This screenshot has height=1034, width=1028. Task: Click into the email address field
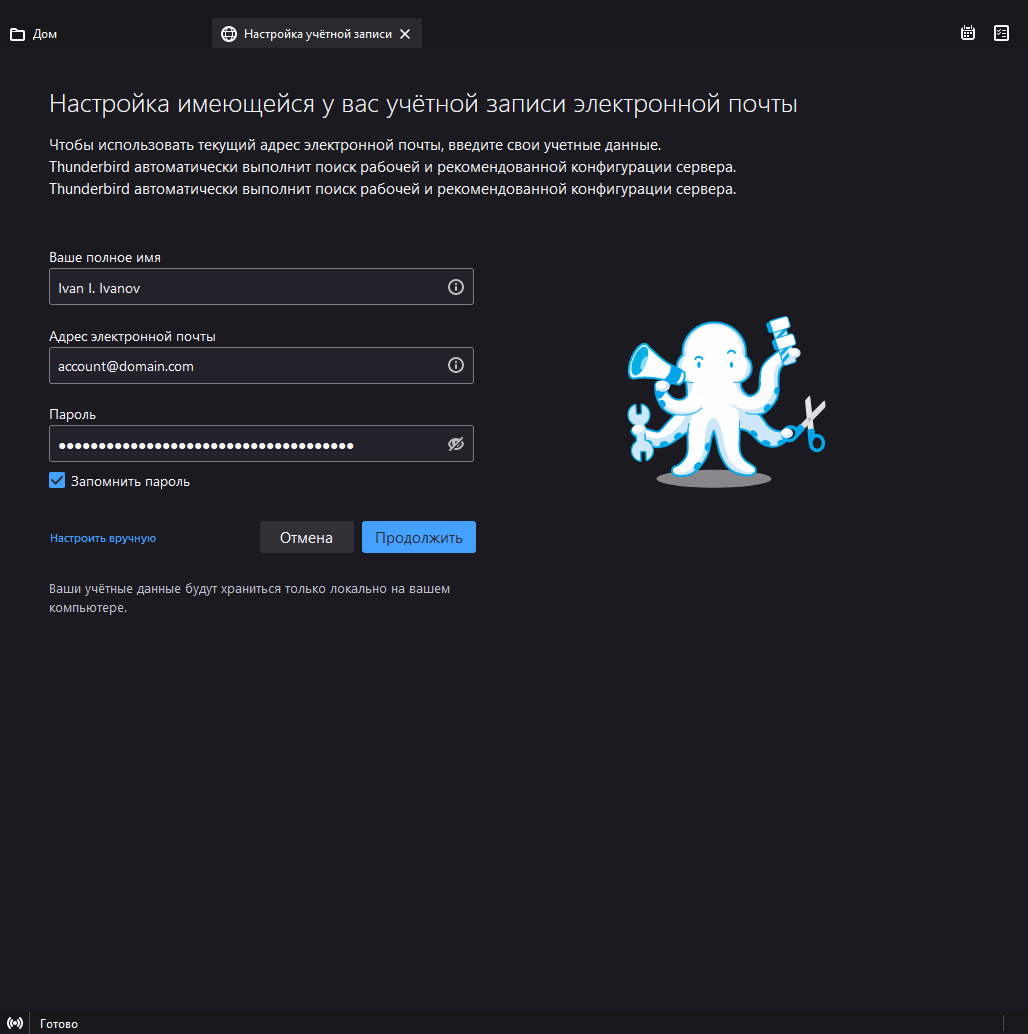click(x=245, y=366)
